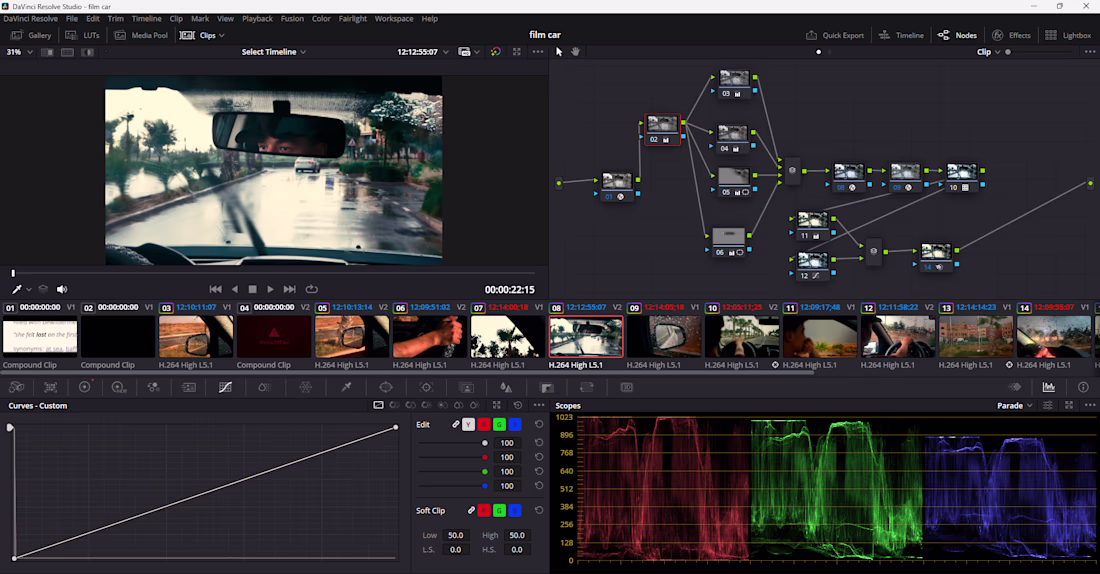
Task: Open the Playback menu
Action: click(257, 19)
